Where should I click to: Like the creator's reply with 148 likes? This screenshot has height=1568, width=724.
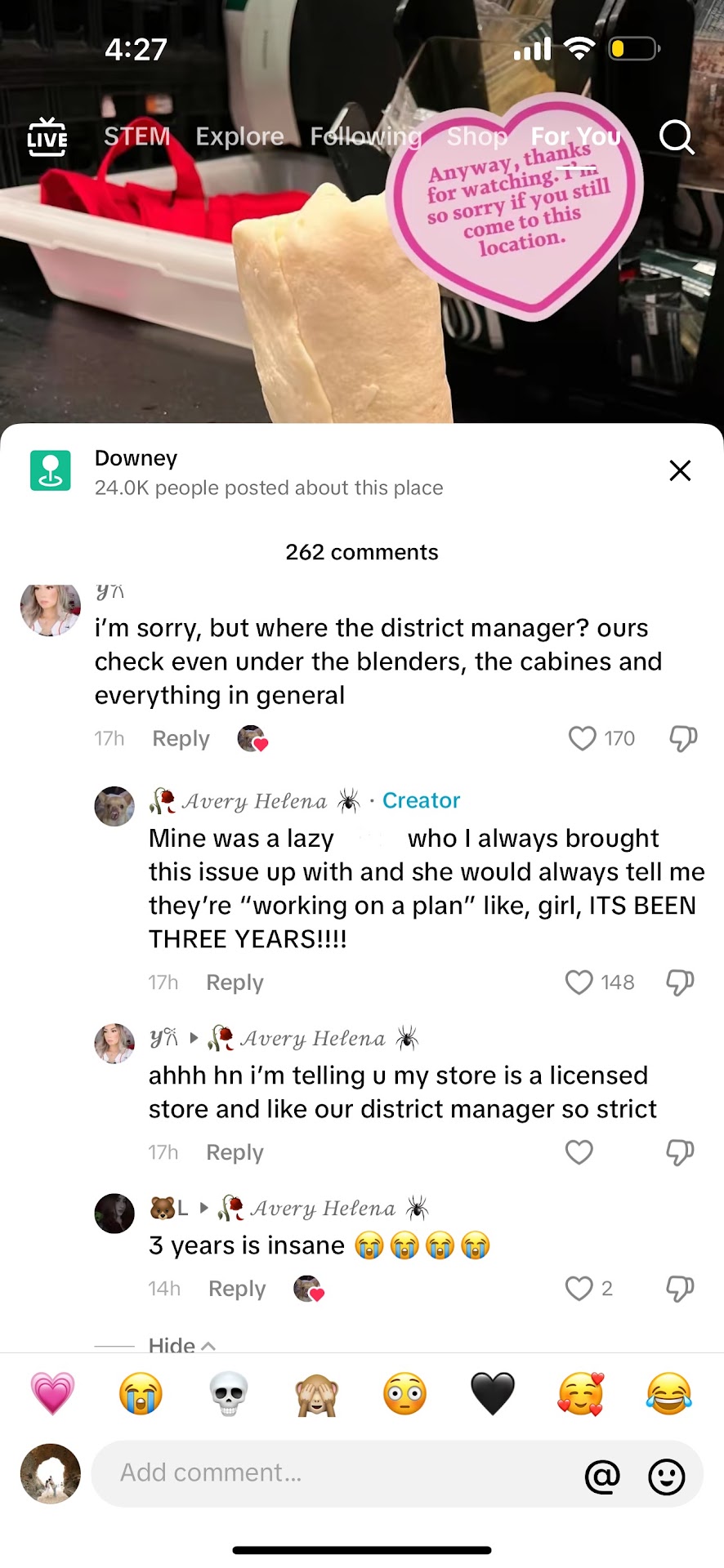click(579, 982)
